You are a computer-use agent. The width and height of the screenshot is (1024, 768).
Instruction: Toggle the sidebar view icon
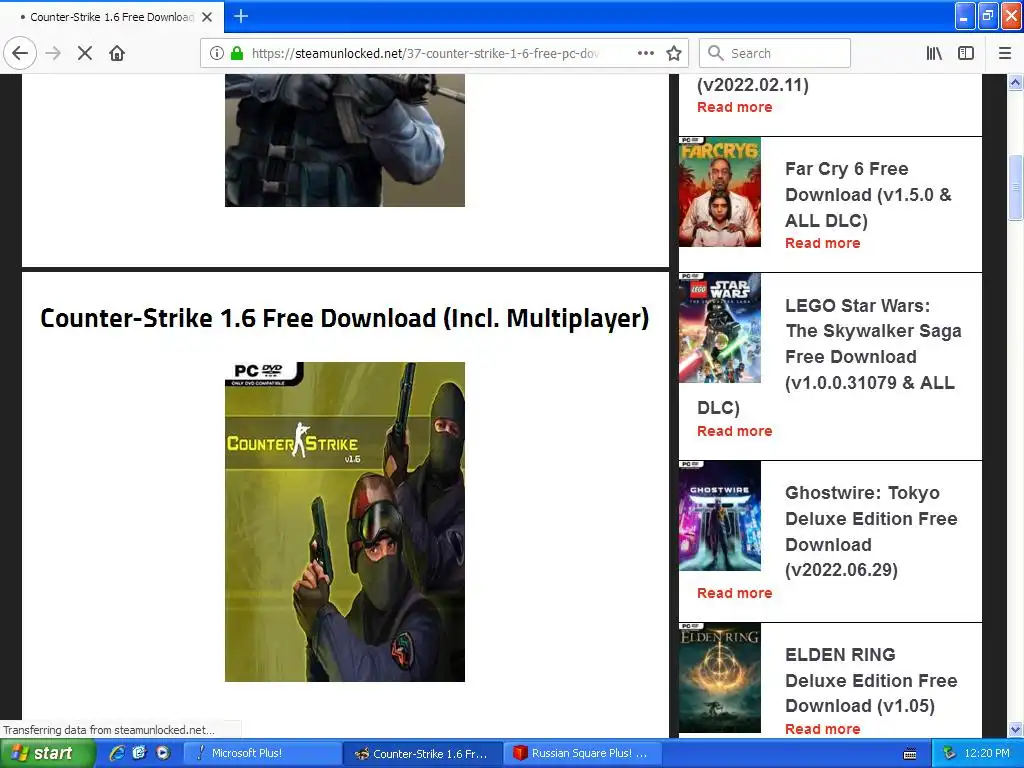pos(966,53)
